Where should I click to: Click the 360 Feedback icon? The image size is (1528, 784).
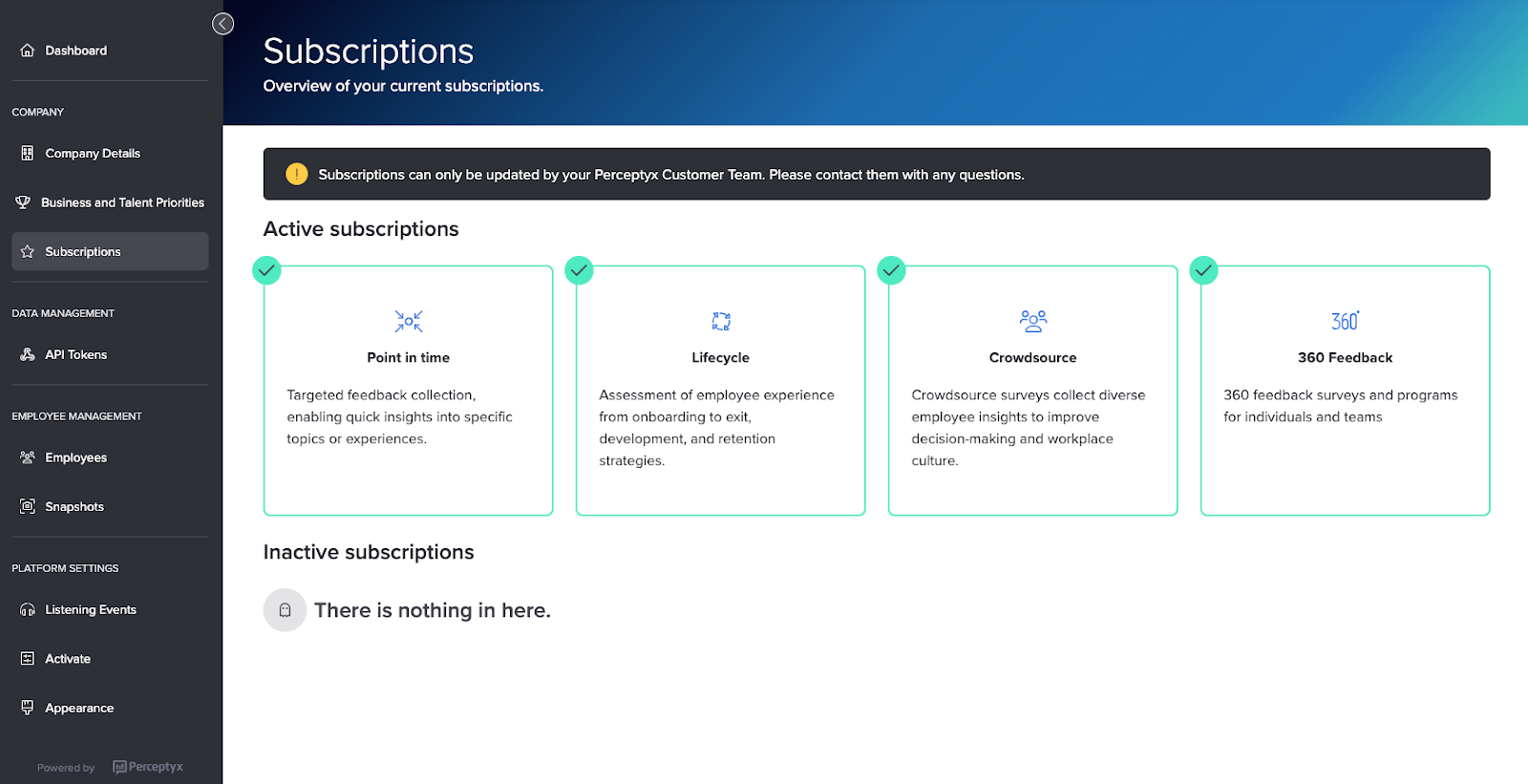1345,321
